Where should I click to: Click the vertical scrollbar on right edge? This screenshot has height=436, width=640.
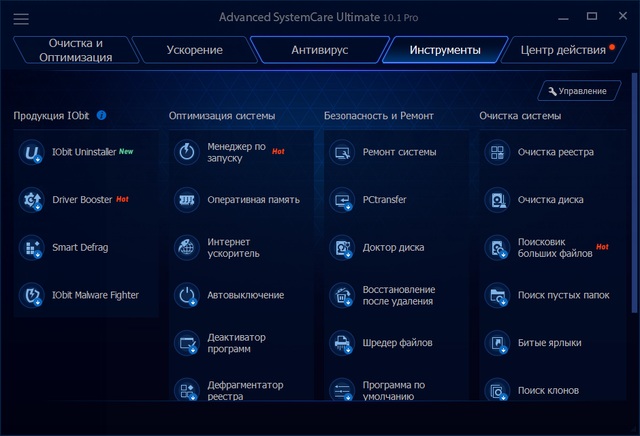635,200
